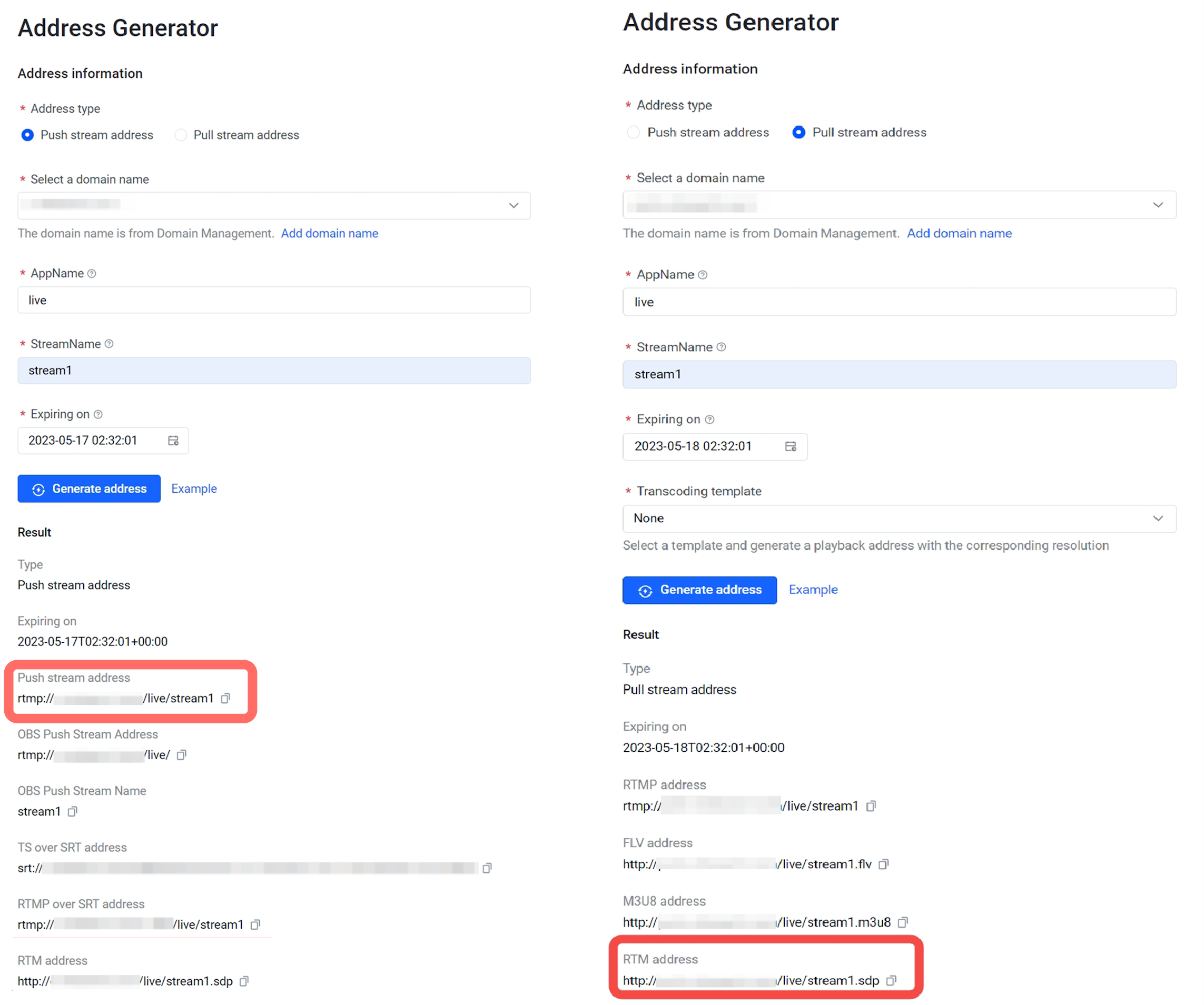This screenshot has height=1005, width=1204.
Task: Expand the right panel domain name dropdown
Action: point(900,205)
